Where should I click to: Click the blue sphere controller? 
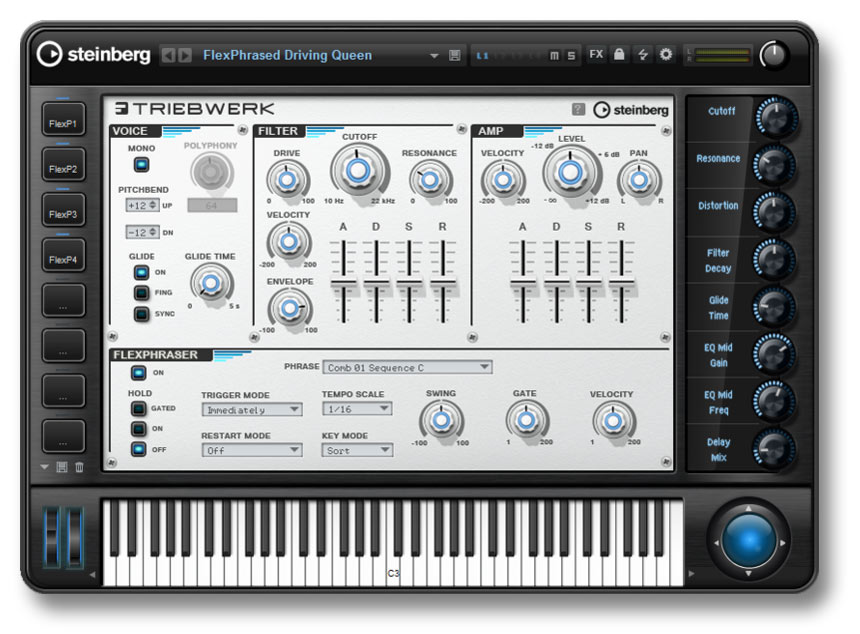749,540
